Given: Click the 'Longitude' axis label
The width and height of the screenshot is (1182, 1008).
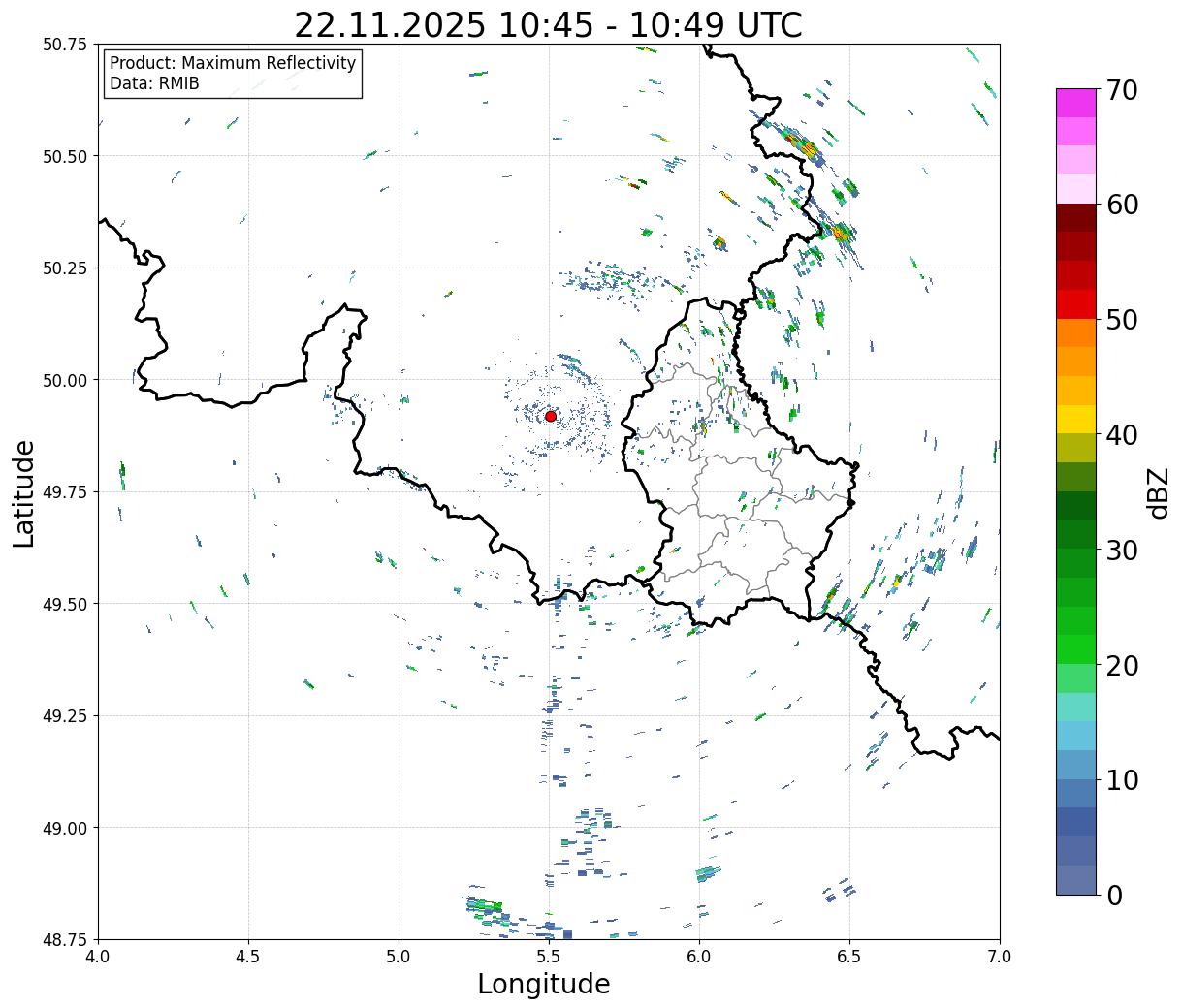Looking at the screenshot, I should (x=544, y=984).
